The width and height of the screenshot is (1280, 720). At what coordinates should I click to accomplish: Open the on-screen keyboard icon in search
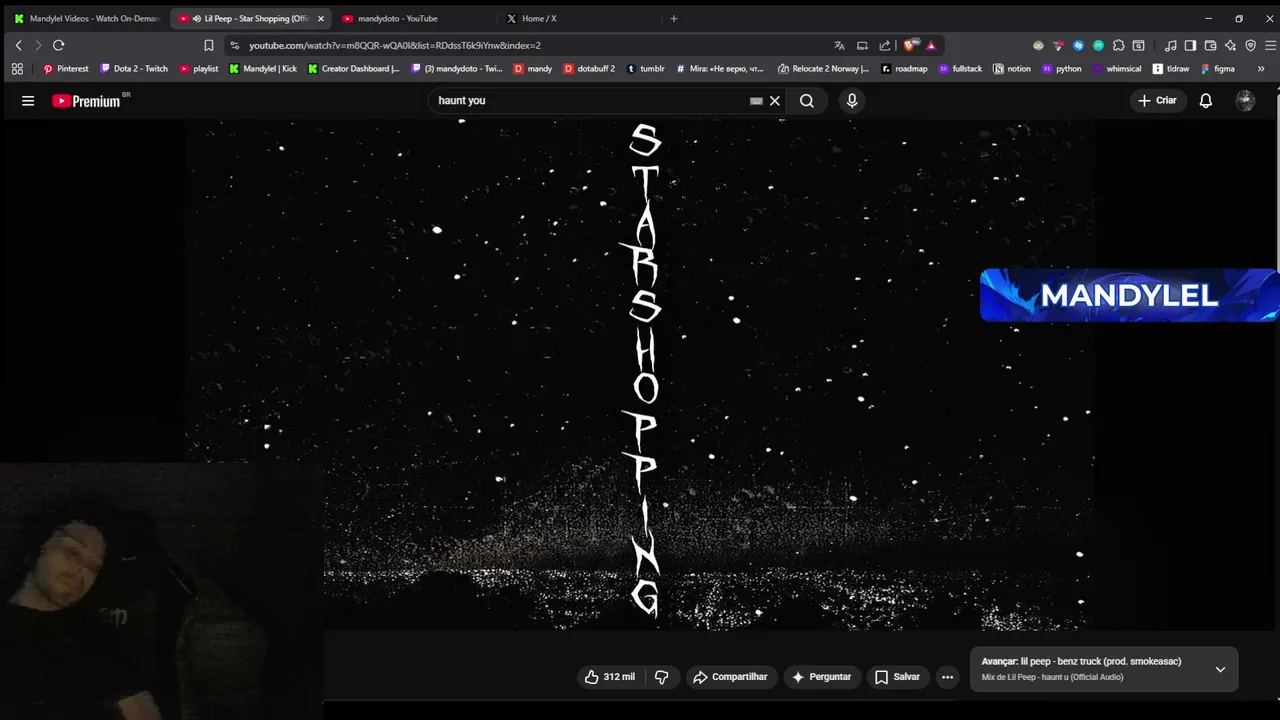coord(756,101)
